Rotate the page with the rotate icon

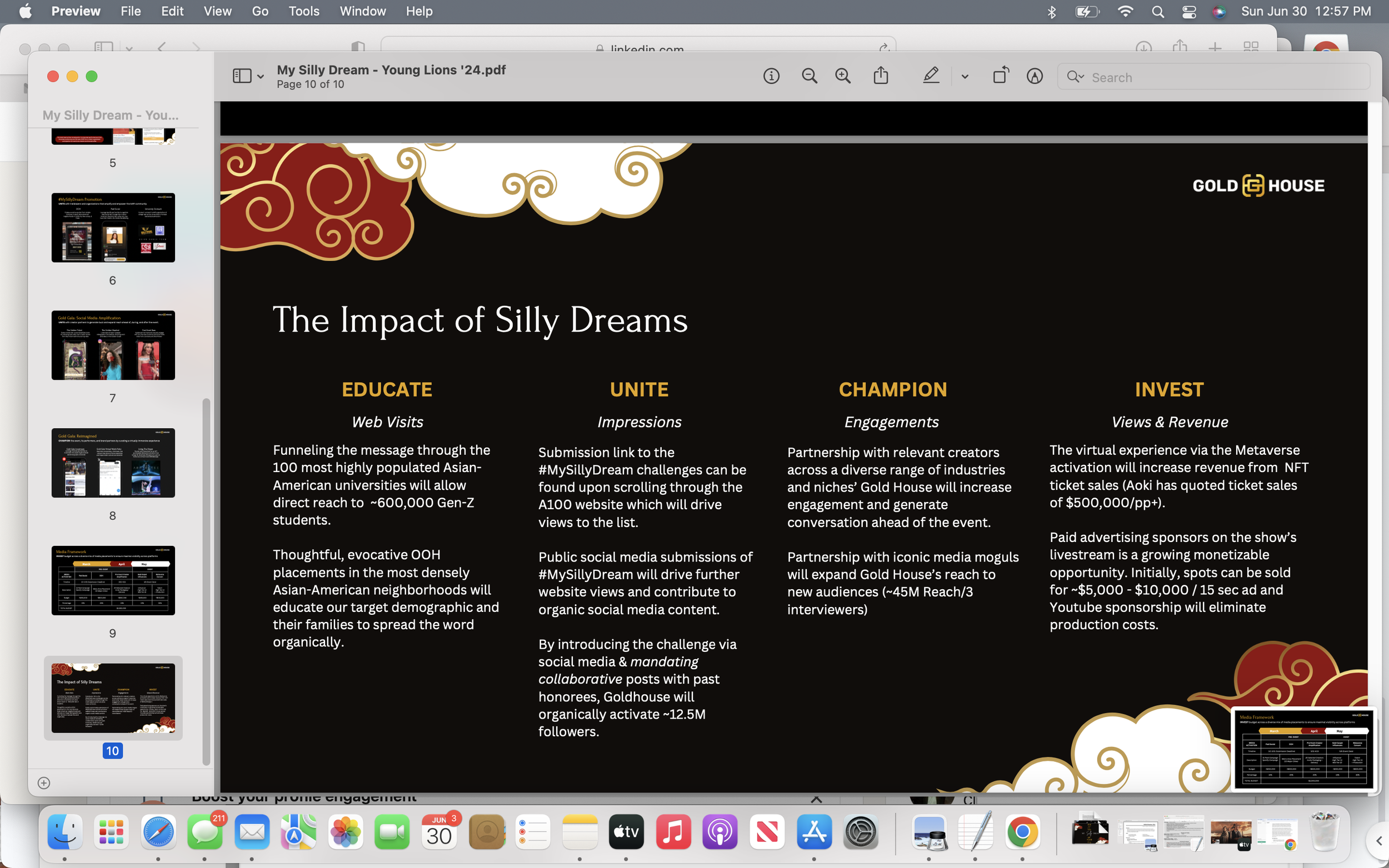pos(1000,76)
